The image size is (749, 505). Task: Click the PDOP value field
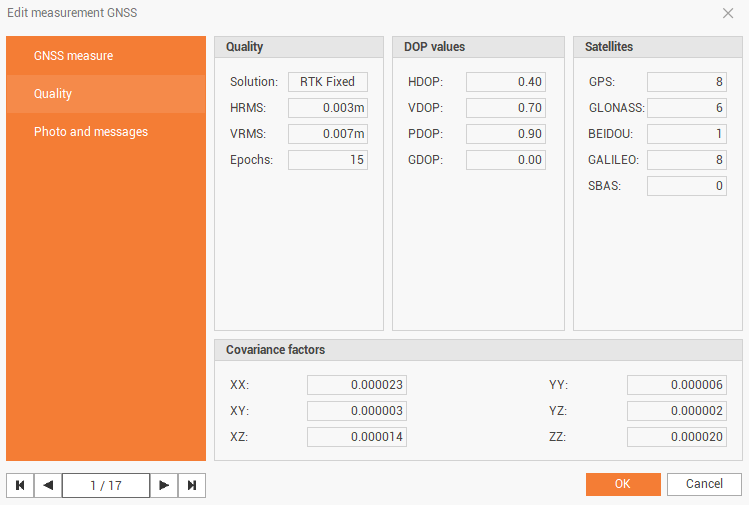pyautogui.click(x=505, y=134)
